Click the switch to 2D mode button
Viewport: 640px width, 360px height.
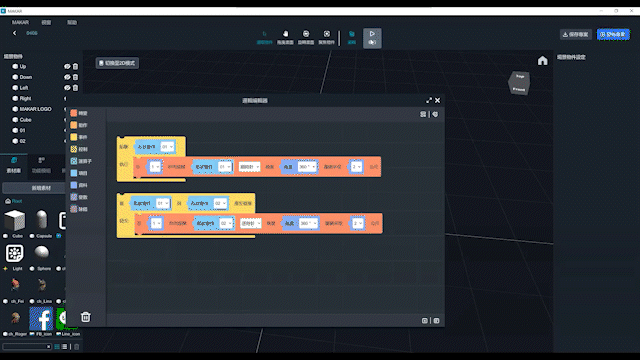[x=117, y=63]
